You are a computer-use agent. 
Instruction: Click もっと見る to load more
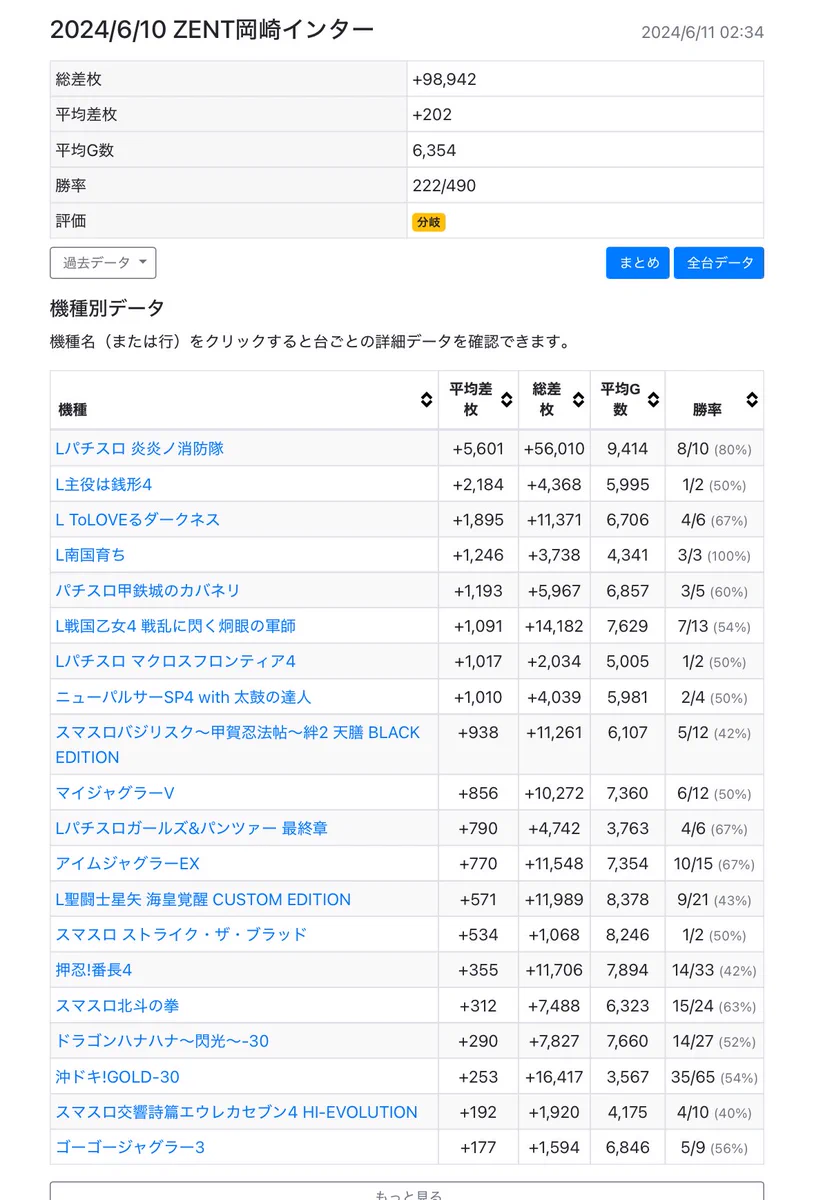pyautogui.click(x=407, y=1191)
